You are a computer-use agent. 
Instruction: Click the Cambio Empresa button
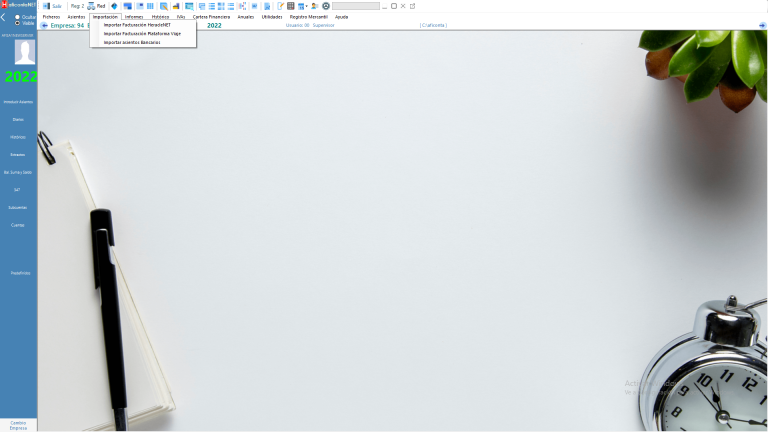(x=18, y=425)
